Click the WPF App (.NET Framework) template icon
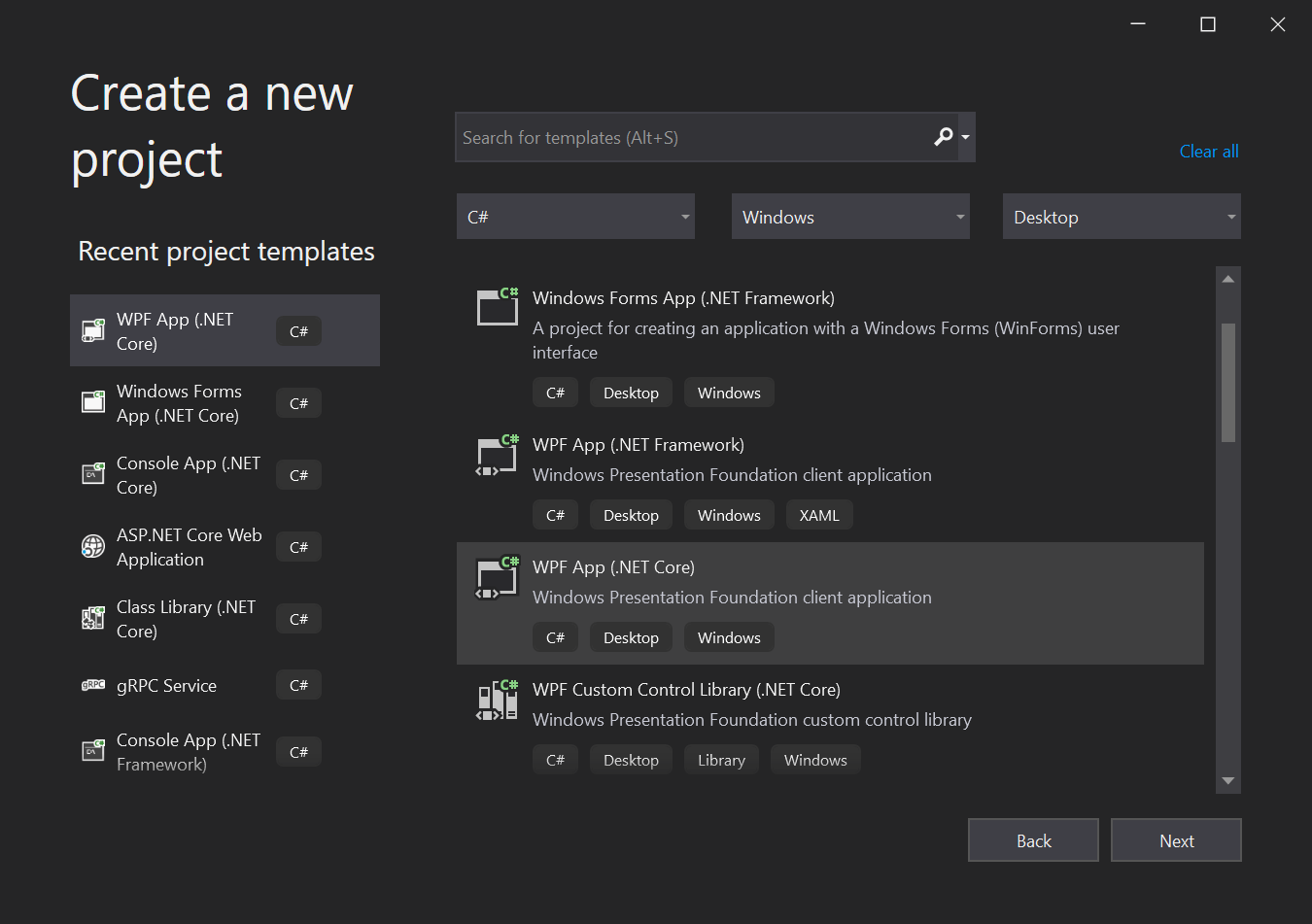 498,455
